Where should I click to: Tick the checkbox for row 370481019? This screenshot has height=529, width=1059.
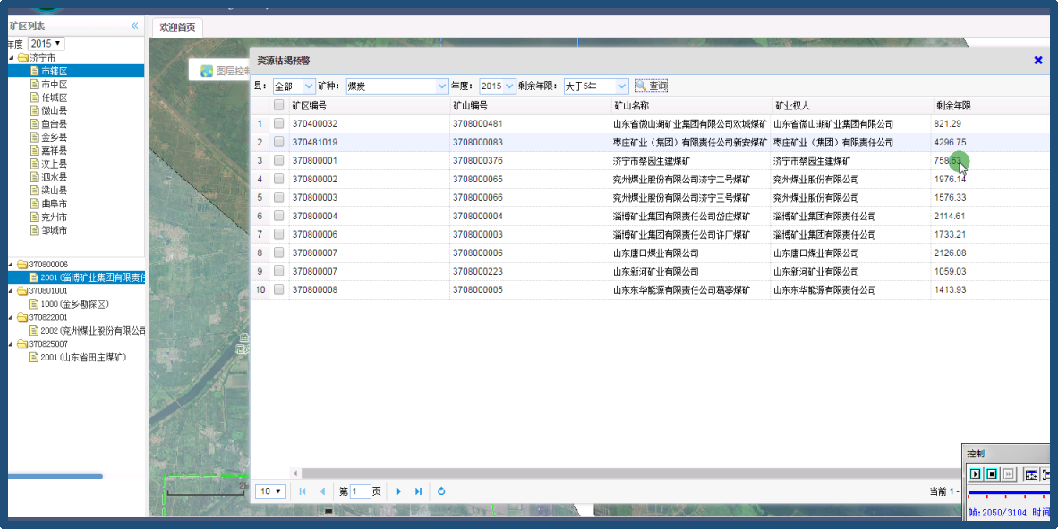tap(279, 142)
